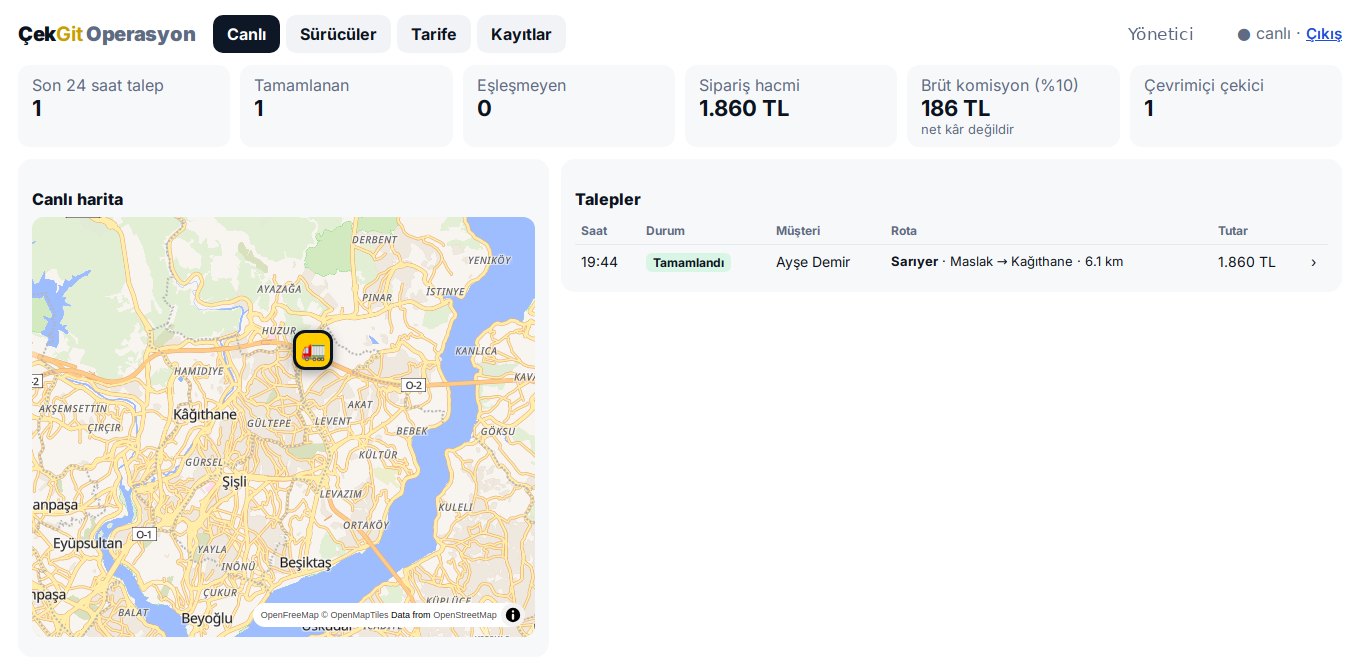Open the Sürücüler tab
The image size is (1360, 670).
338,34
